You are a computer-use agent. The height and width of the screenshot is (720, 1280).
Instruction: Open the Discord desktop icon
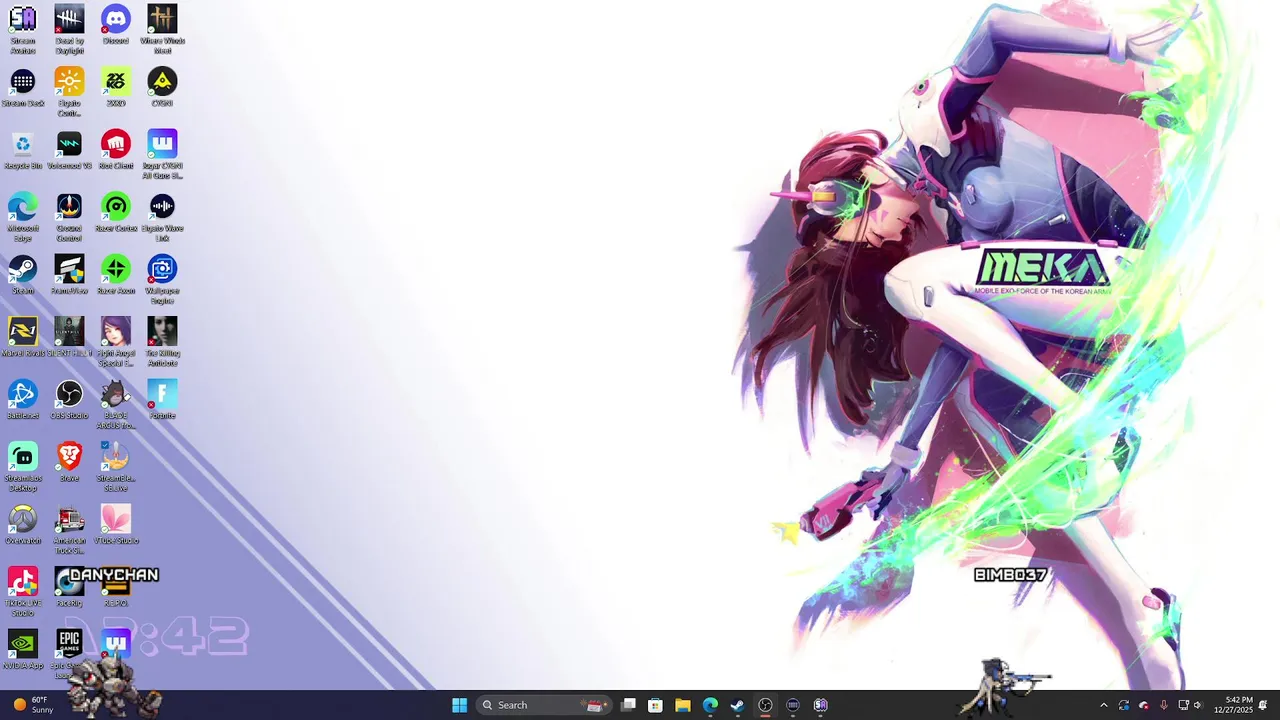pos(116,24)
